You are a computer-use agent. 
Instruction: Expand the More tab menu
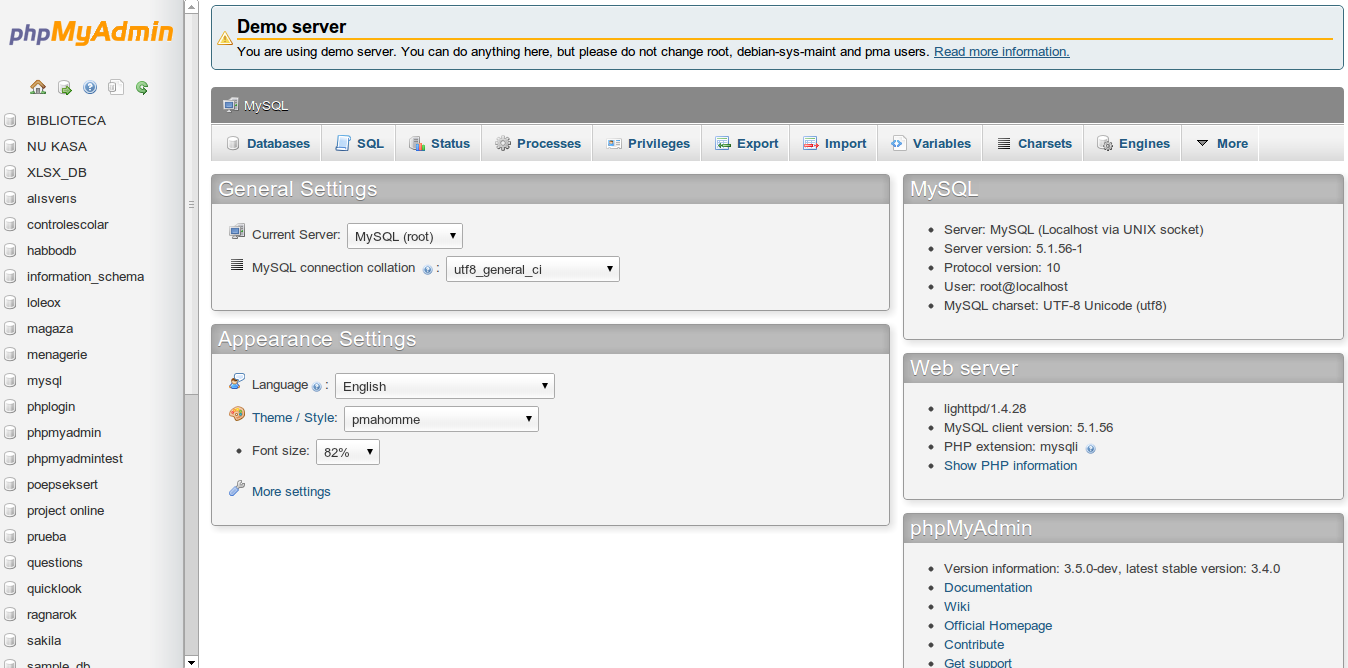pos(1221,143)
